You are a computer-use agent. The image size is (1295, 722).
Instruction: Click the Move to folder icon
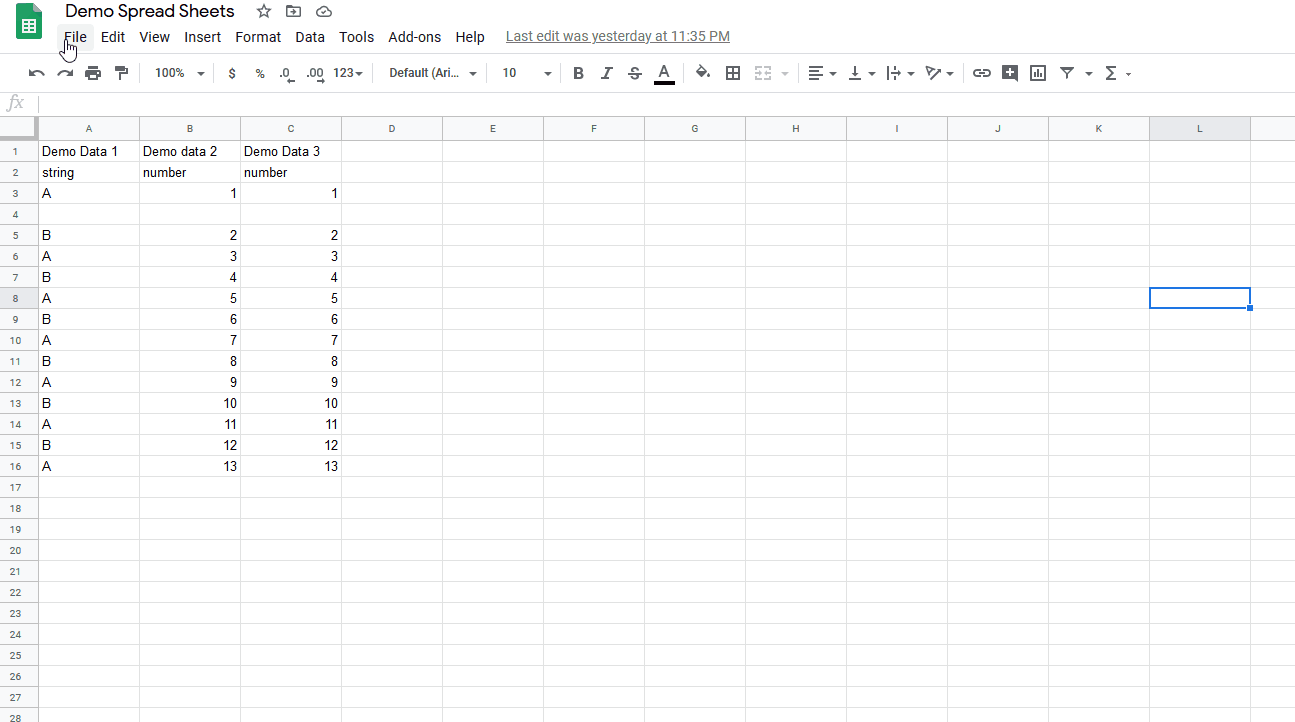pyautogui.click(x=293, y=11)
